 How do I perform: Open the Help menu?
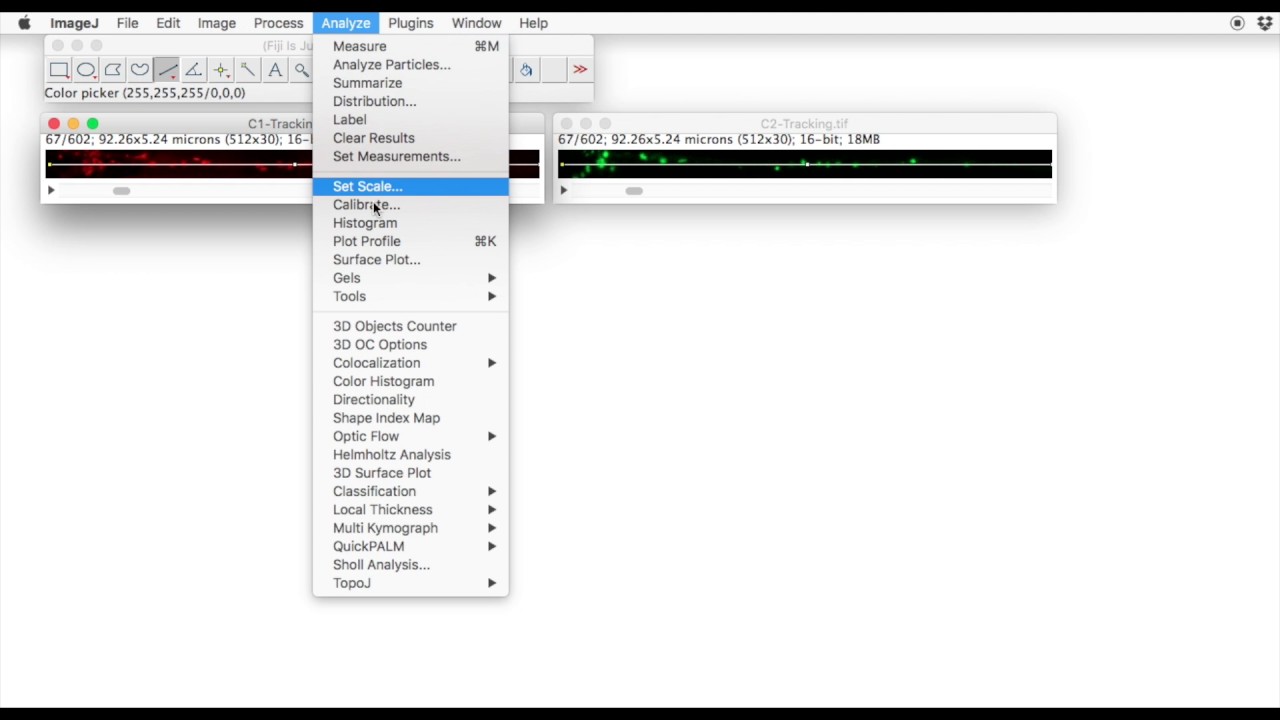(533, 23)
